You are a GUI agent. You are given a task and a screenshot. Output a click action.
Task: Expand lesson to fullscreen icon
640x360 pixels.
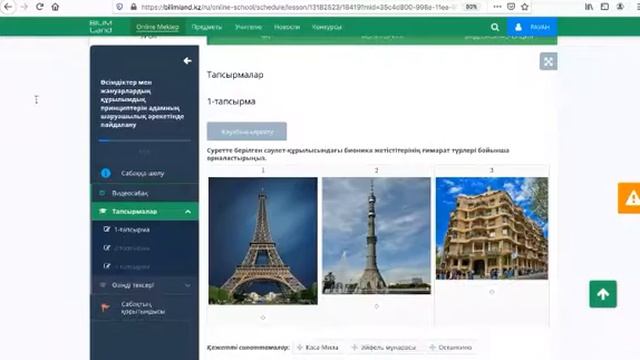click(x=548, y=62)
